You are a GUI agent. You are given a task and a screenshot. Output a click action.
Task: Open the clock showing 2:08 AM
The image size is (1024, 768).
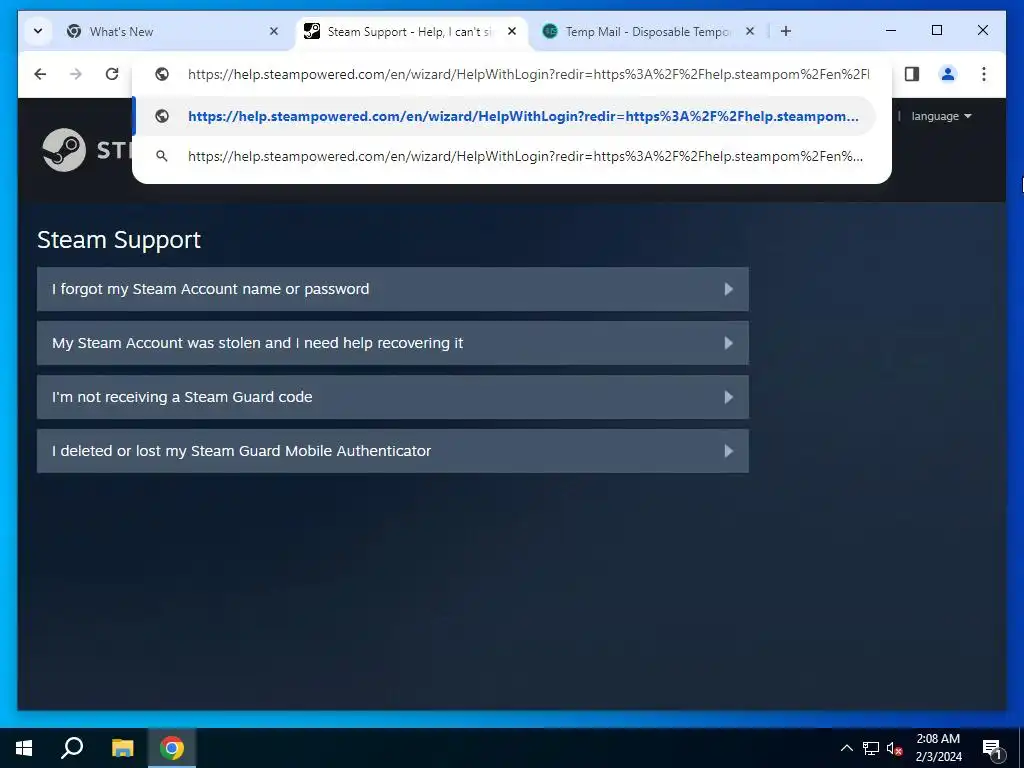[x=938, y=748]
